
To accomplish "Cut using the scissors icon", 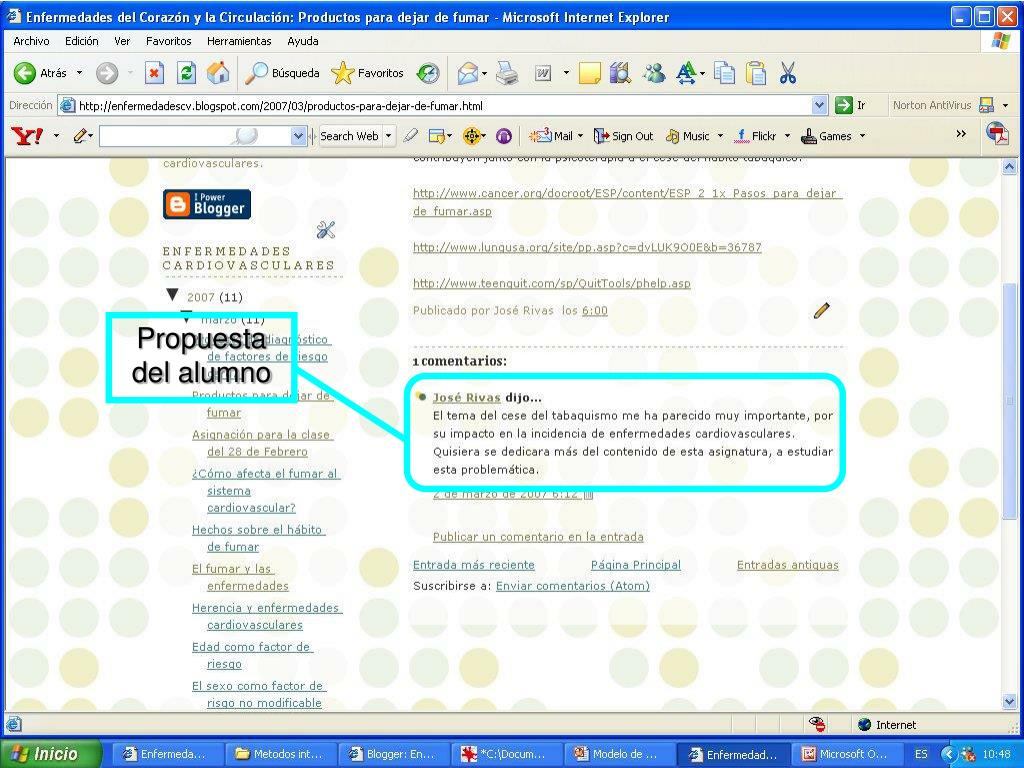I will click(788, 73).
